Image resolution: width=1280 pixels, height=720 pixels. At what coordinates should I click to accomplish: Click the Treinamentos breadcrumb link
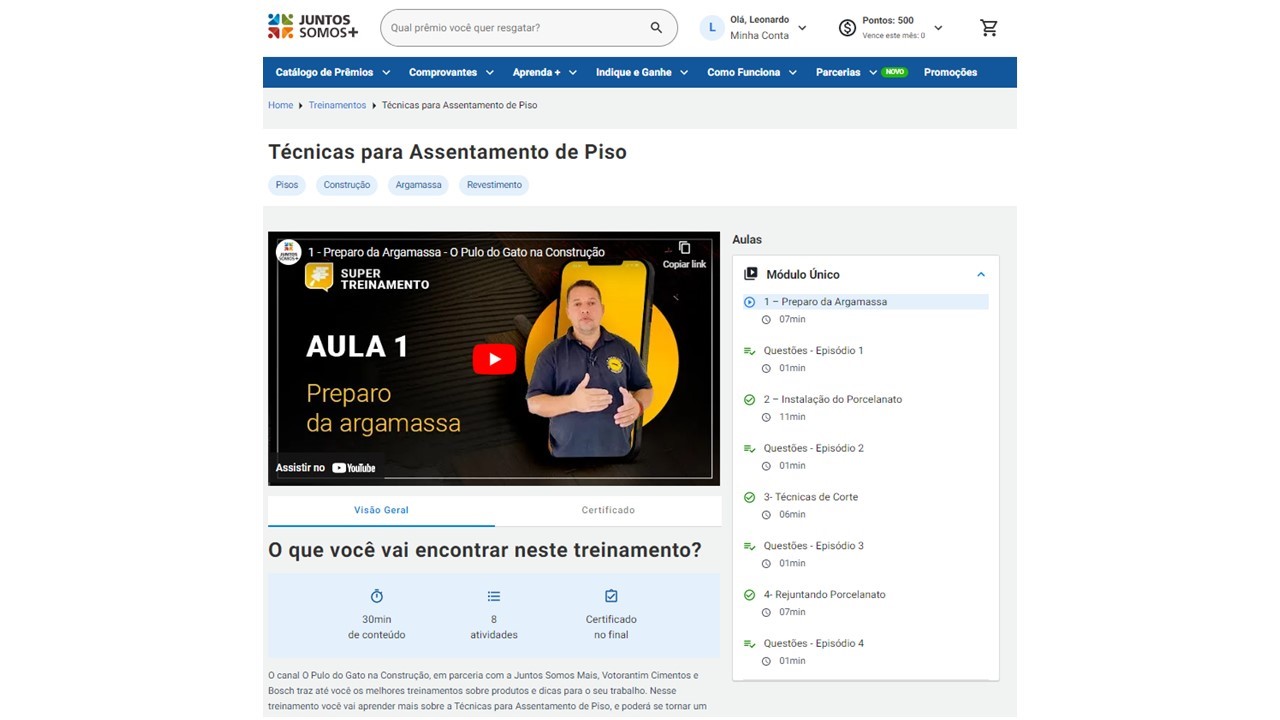[337, 105]
